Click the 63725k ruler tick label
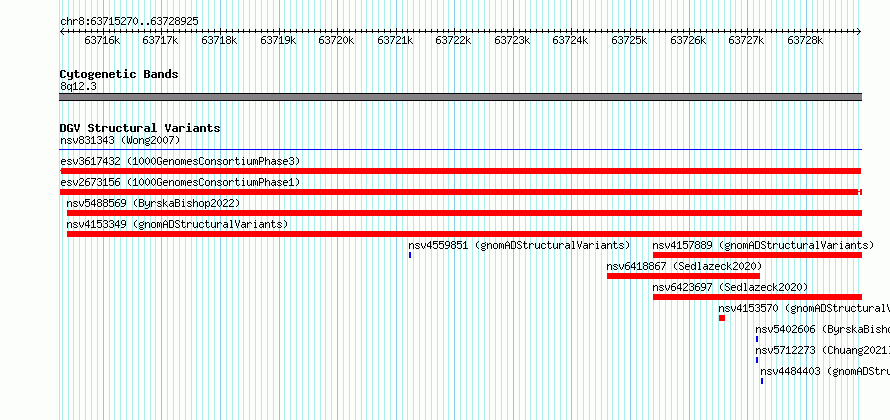Viewport: 890px width, 420px height. point(629,40)
